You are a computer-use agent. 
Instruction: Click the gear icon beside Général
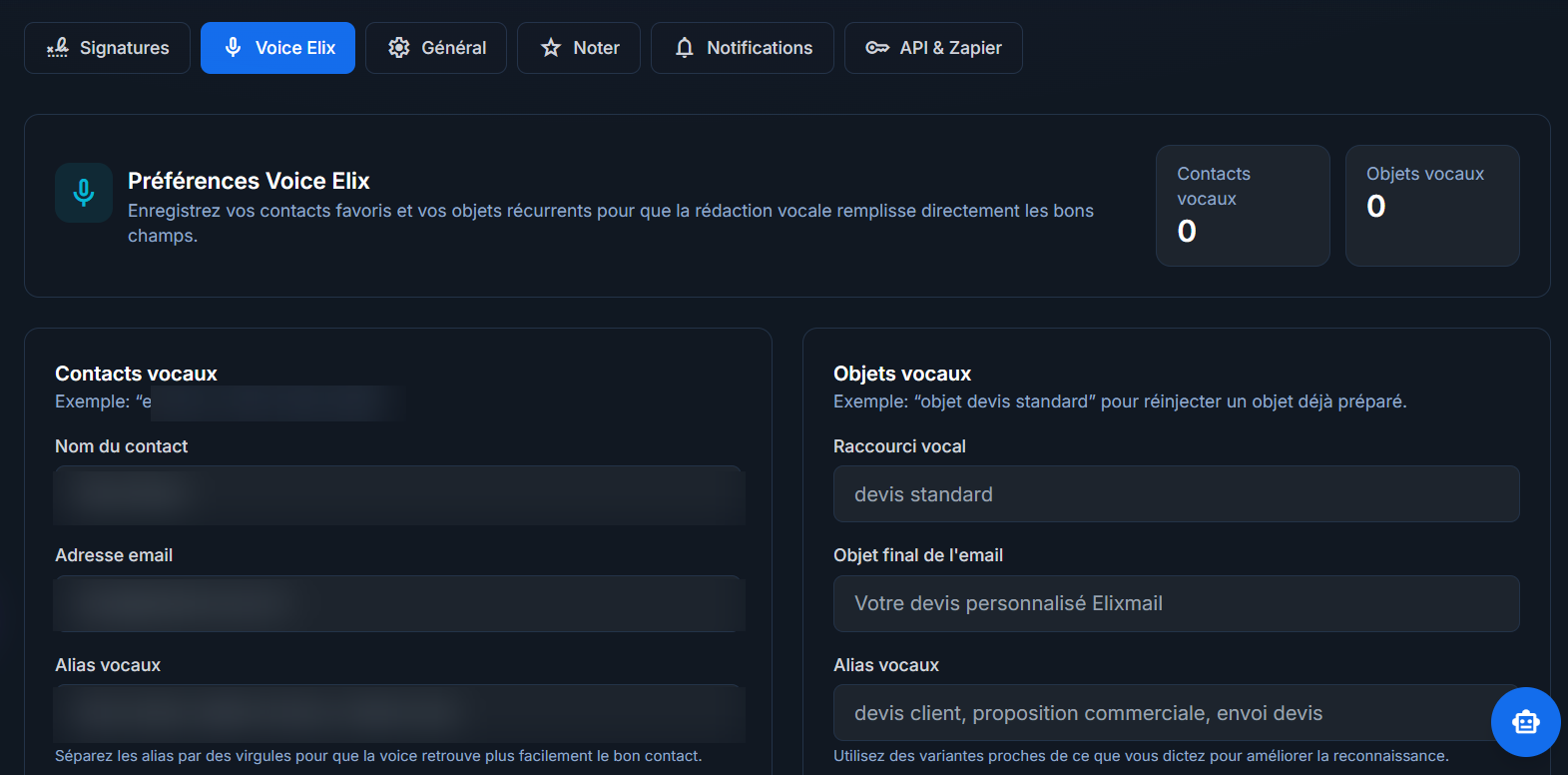[399, 48]
